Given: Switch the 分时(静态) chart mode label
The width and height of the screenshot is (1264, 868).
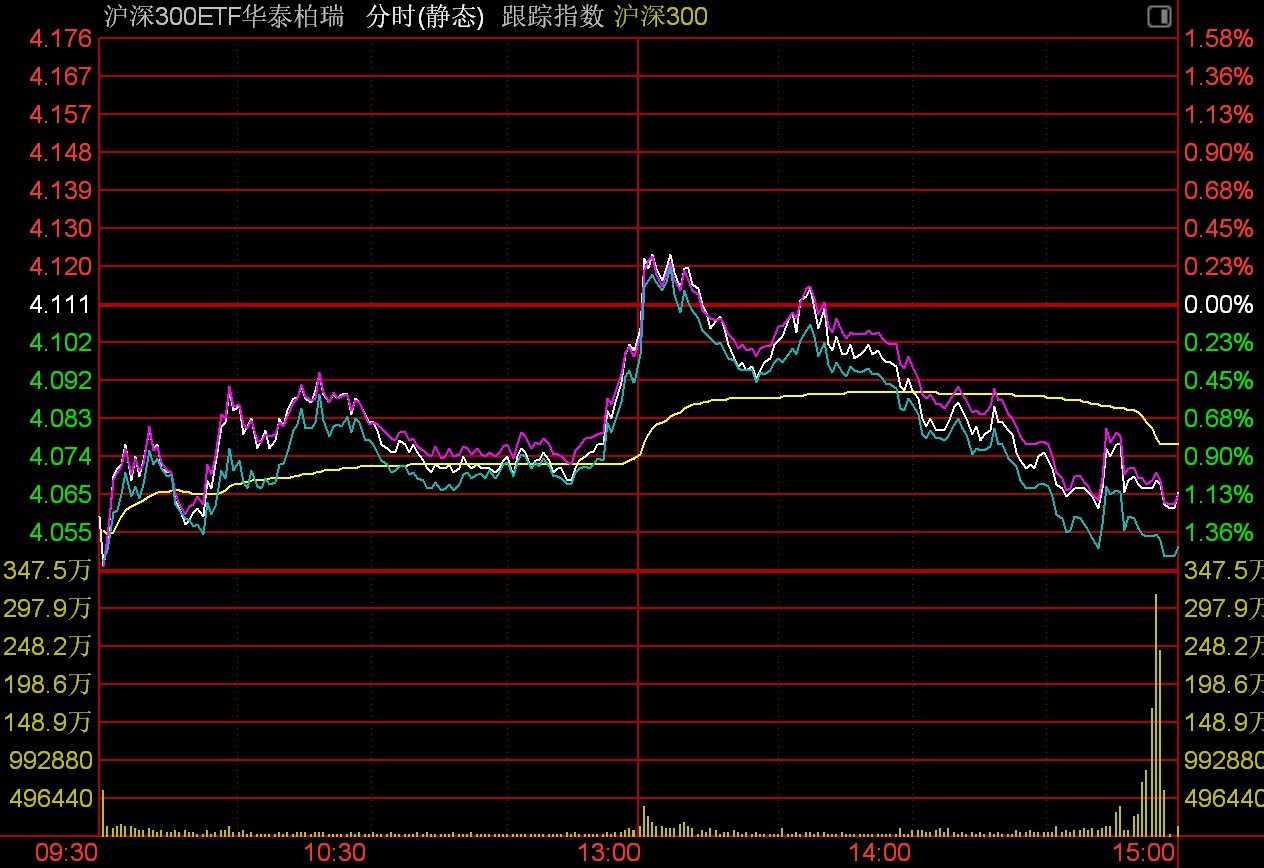Looking at the screenshot, I should (425, 16).
